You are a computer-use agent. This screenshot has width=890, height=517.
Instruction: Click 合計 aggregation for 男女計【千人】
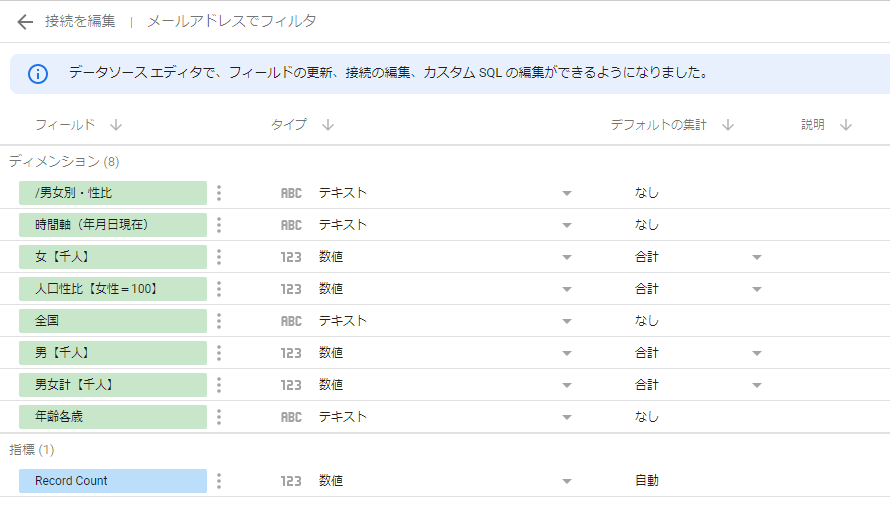point(646,385)
